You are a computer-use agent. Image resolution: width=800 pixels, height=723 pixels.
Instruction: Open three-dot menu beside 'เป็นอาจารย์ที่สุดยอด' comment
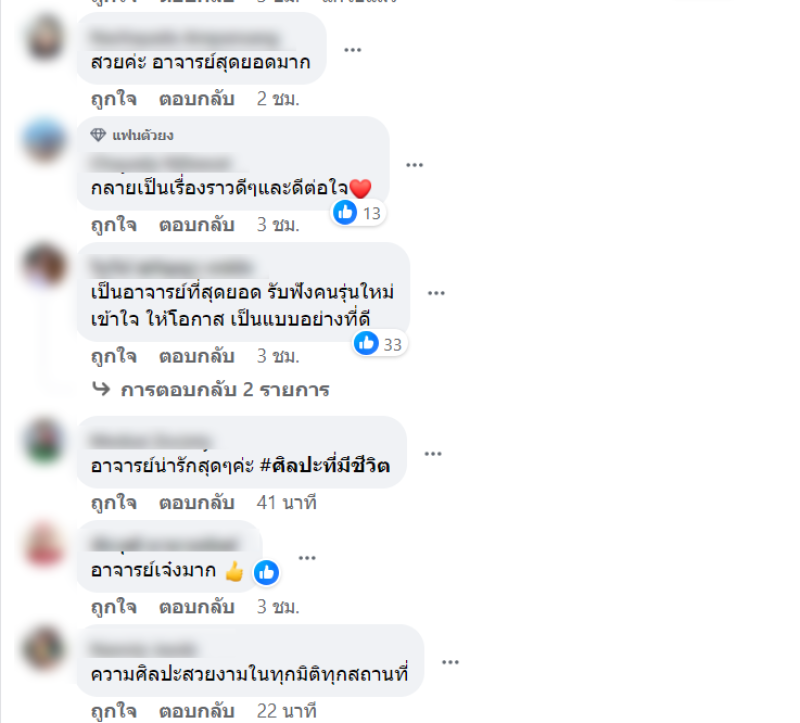pyautogui.click(x=436, y=293)
